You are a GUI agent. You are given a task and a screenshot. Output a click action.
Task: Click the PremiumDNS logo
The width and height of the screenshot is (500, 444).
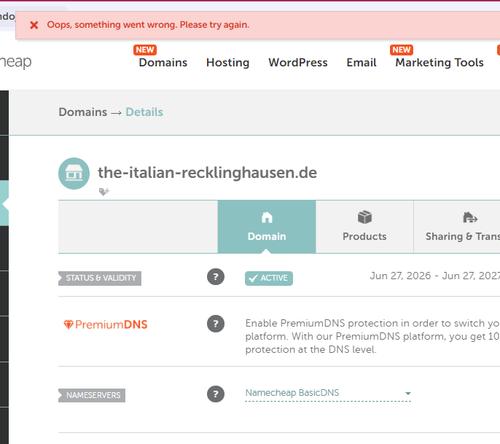point(105,324)
